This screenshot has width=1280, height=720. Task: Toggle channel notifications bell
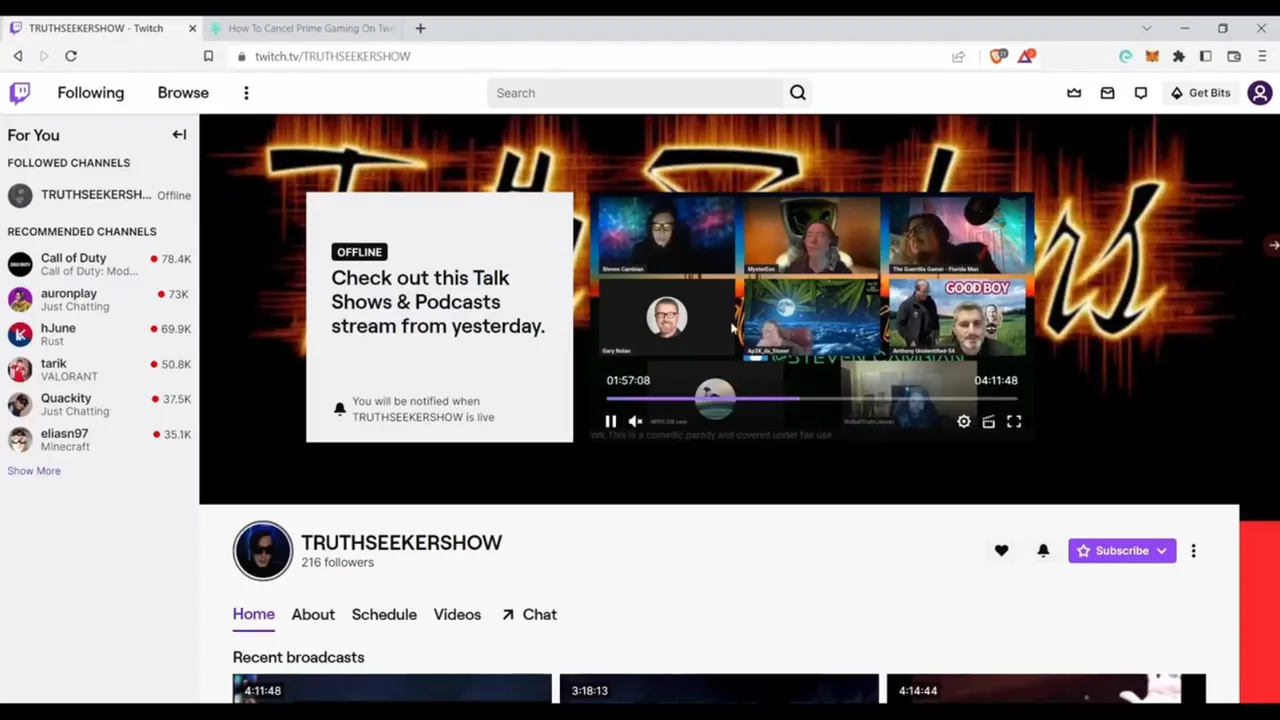pos(1043,551)
